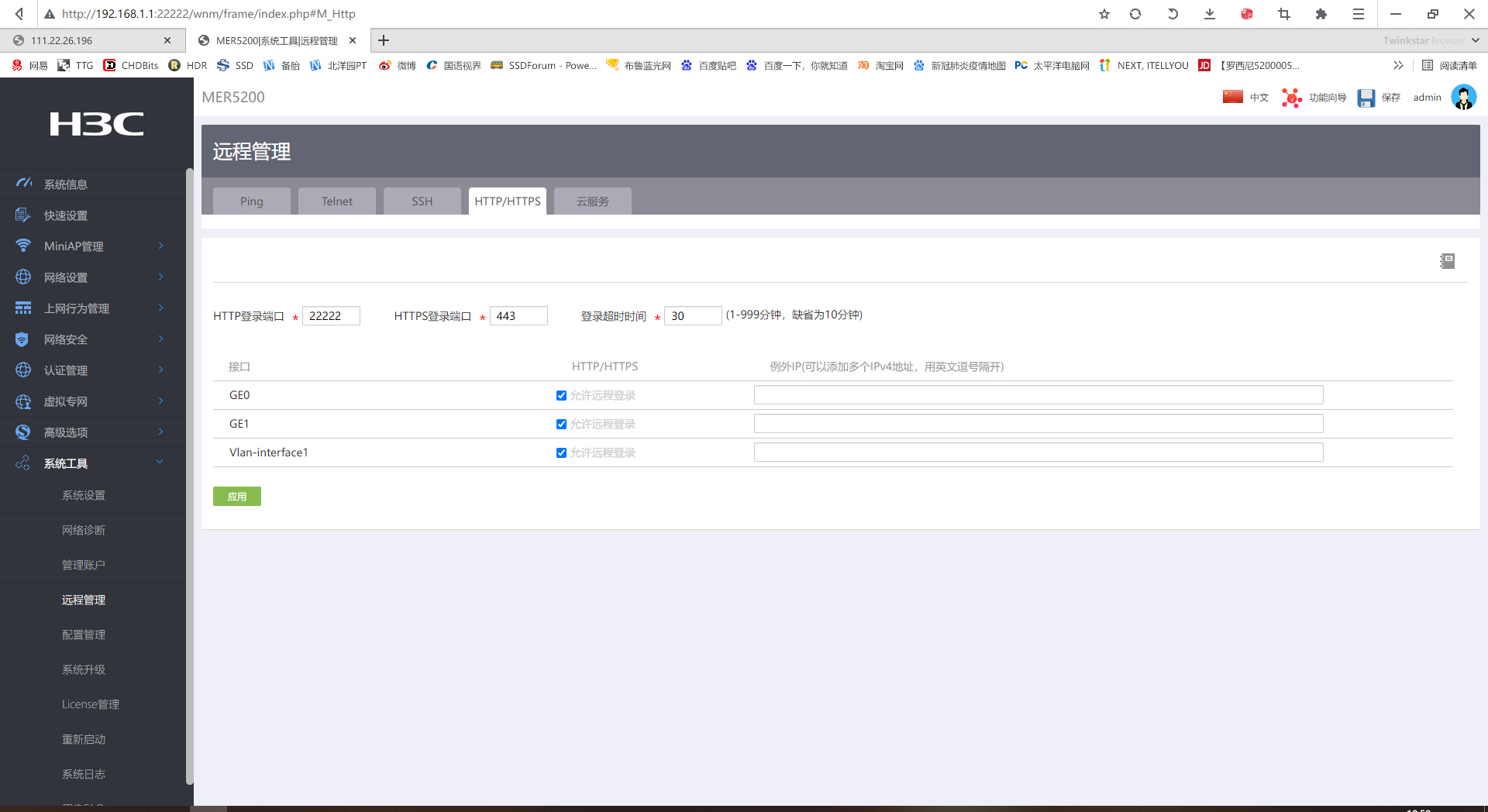Image resolution: width=1488 pixels, height=812 pixels.
Task: Click Vlan-interface1 exception IP field
Action: coord(1038,452)
